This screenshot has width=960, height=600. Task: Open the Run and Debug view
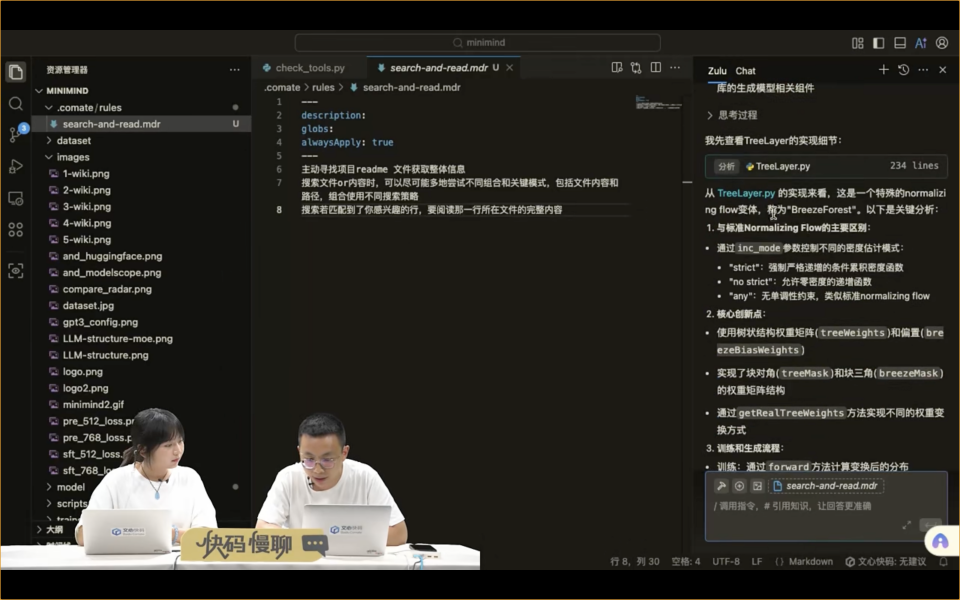coord(16,167)
